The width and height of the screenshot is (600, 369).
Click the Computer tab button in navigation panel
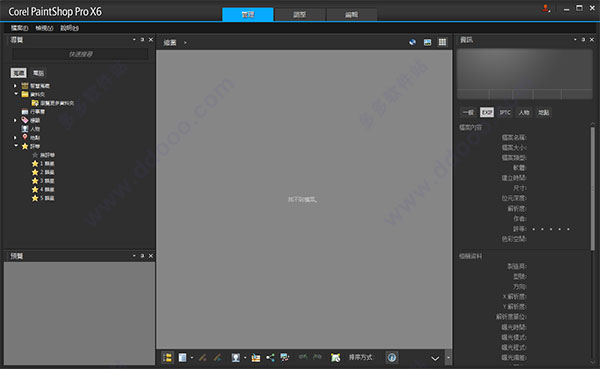[x=38, y=73]
